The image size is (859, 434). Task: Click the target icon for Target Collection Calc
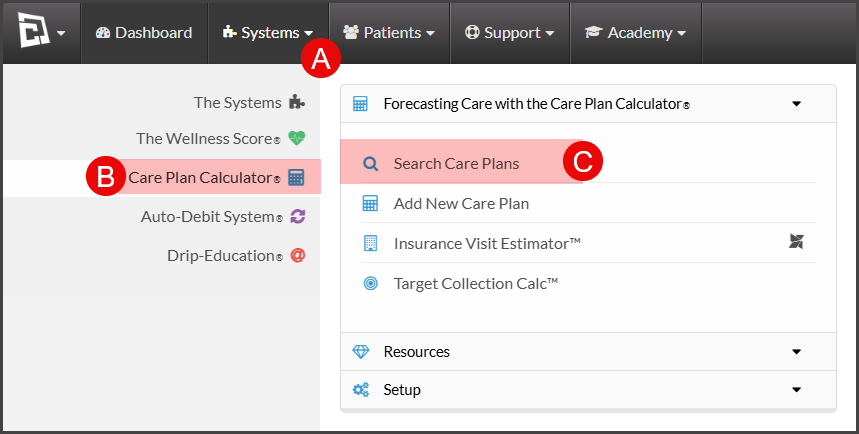point(371,283)
